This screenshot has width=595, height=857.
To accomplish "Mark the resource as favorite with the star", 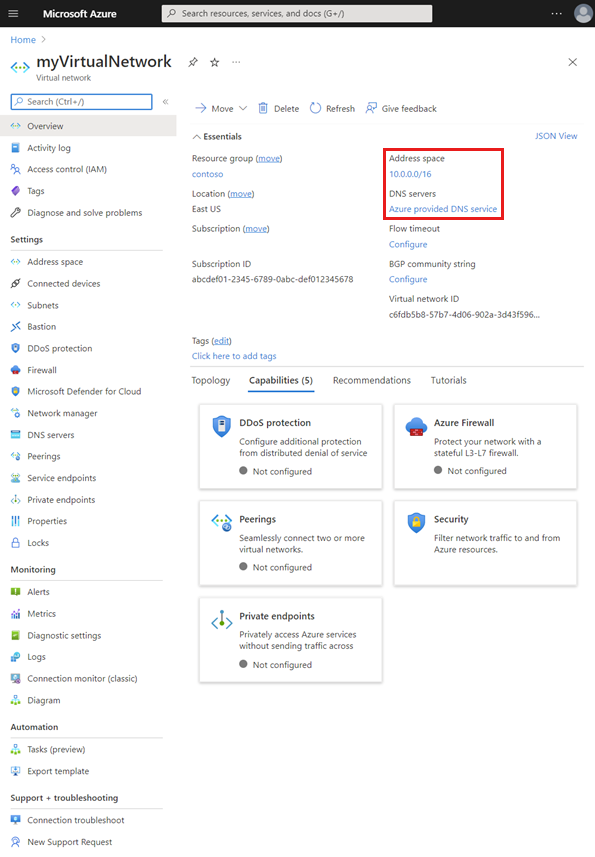I will point(215,62).
